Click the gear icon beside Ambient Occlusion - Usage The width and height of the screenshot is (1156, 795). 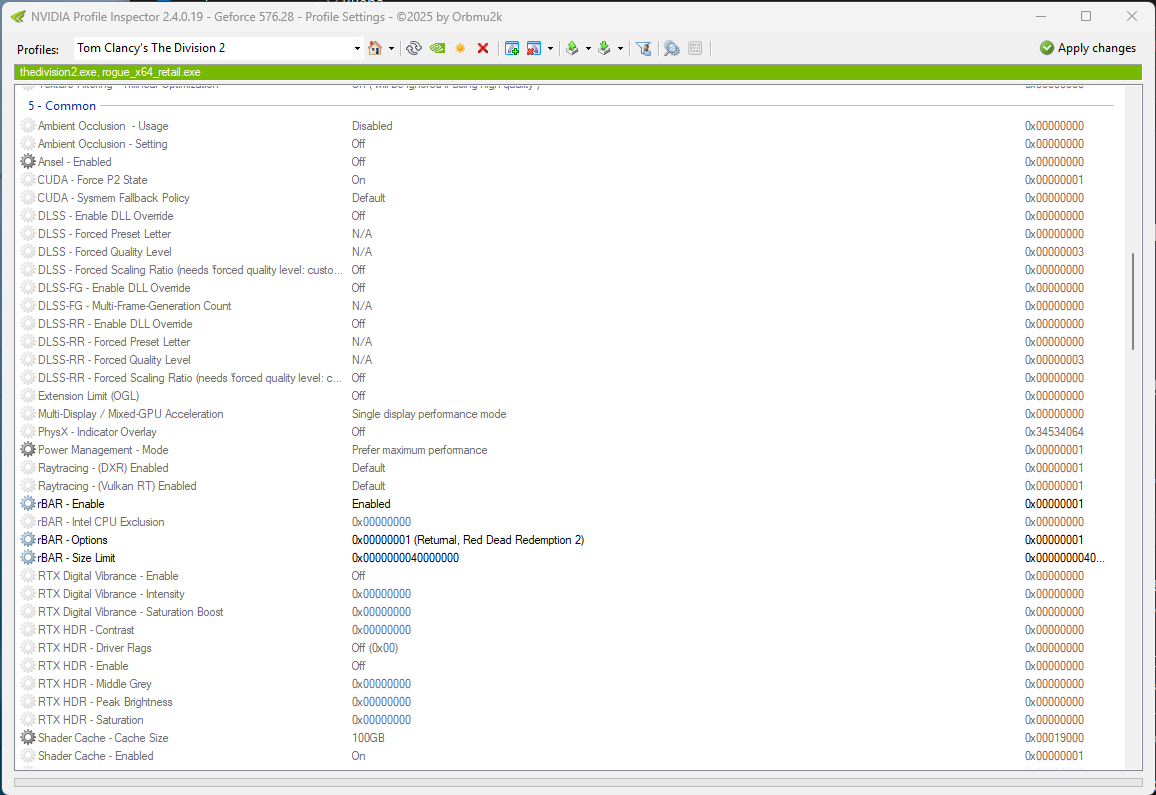pos(28,125)
